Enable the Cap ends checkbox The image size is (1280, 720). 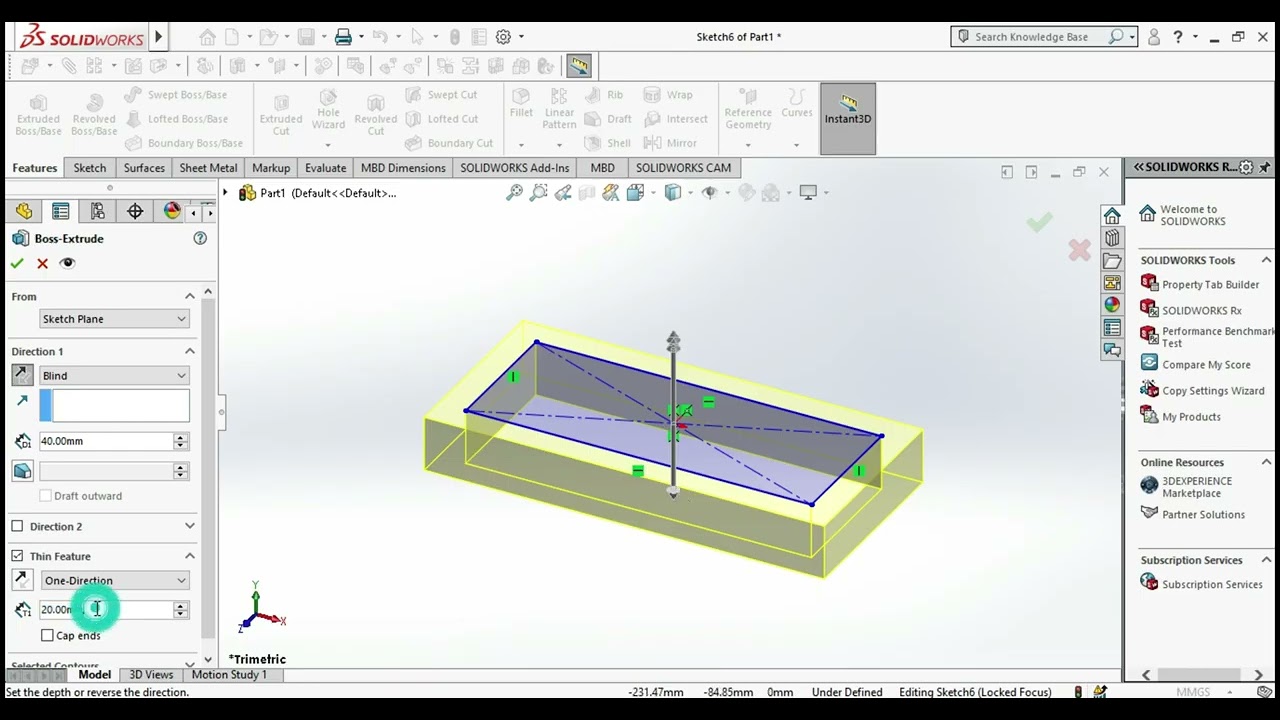(x=47, y=635)
